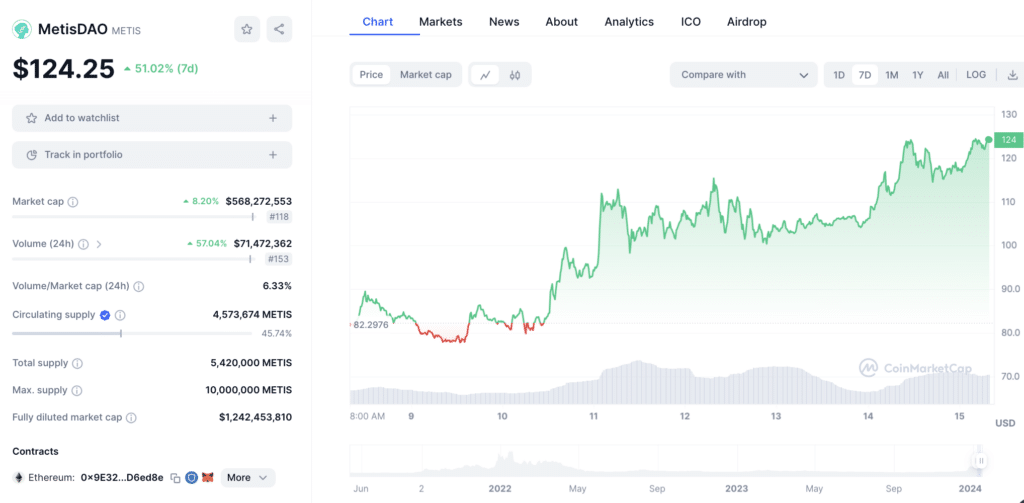Click the $1,242,453,810 fully diluted value
The width and height of the screenshot is (1024, 503).
tap(255, 417)
